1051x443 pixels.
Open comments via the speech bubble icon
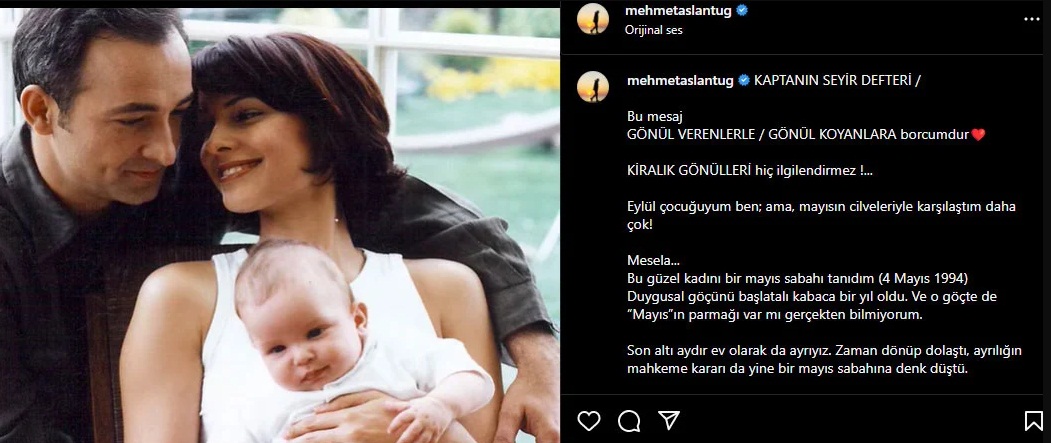pyautogui.click(x=629, y=420)
